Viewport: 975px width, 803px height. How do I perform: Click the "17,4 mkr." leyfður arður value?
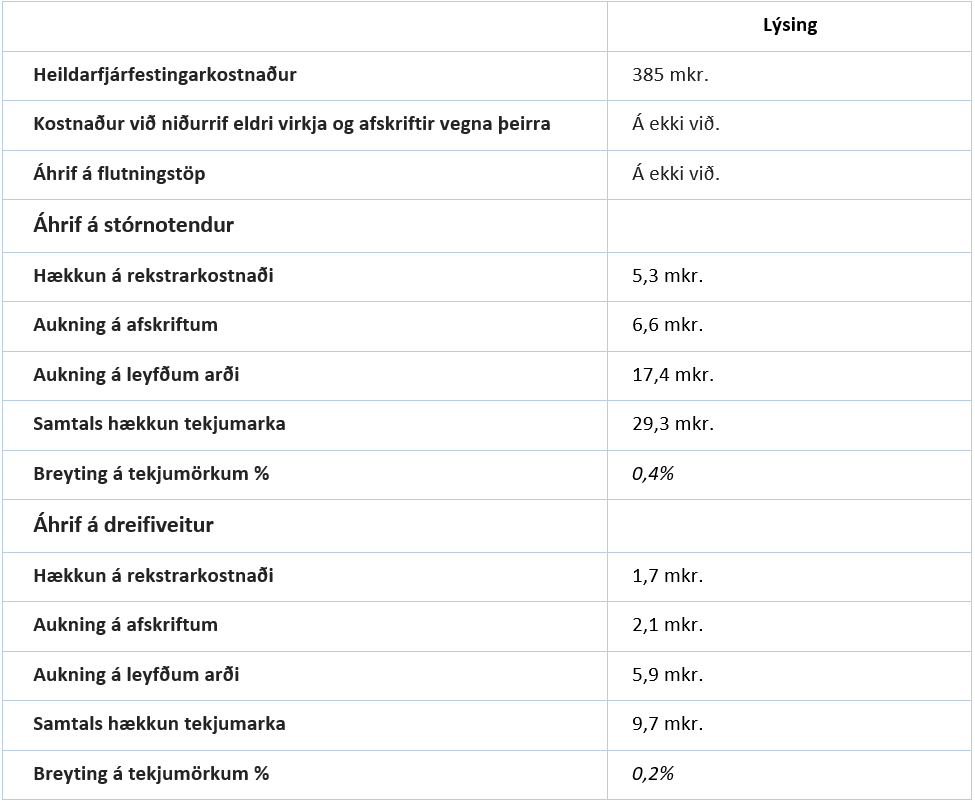click(672, 375)
